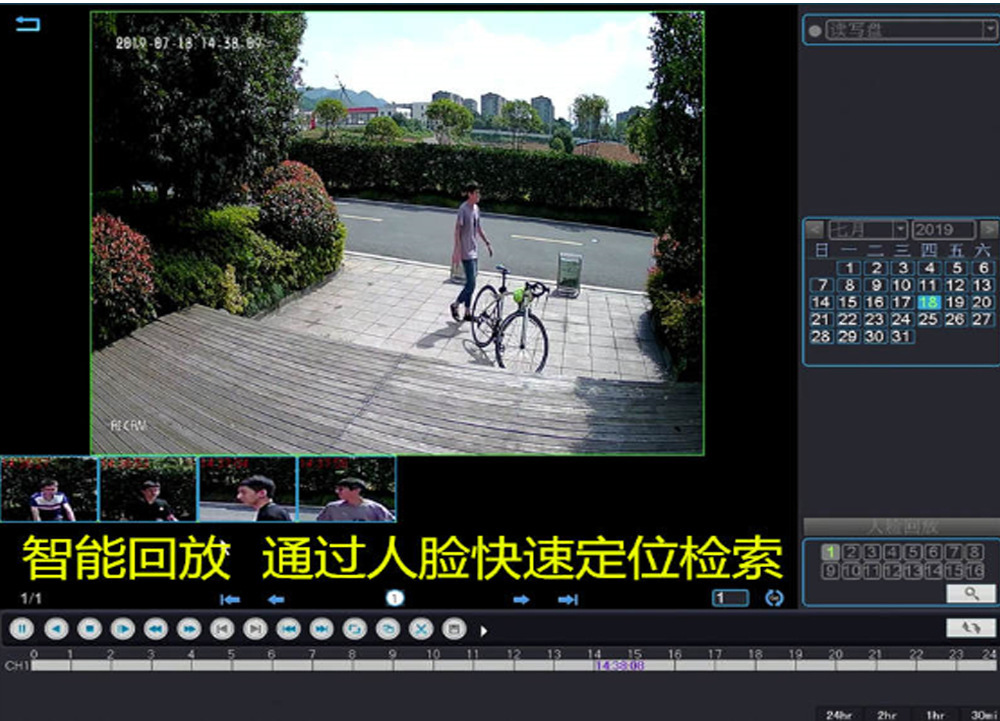Go to last face results page
1000x721 pixels.
[568, 599]
